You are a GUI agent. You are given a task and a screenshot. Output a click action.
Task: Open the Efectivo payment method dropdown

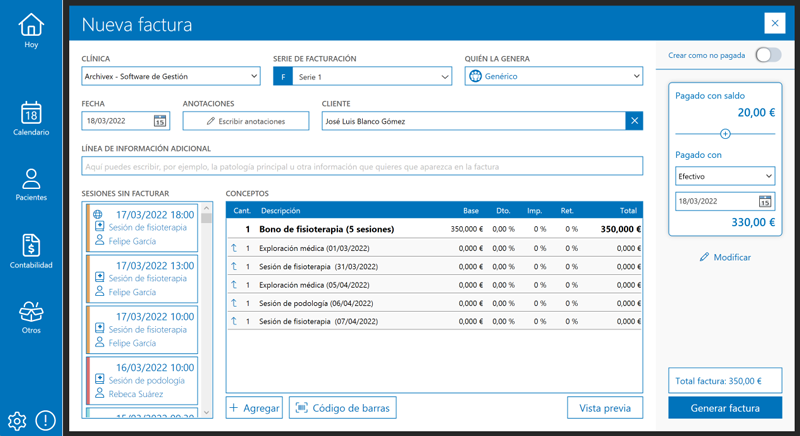click(x=725, y=176)
